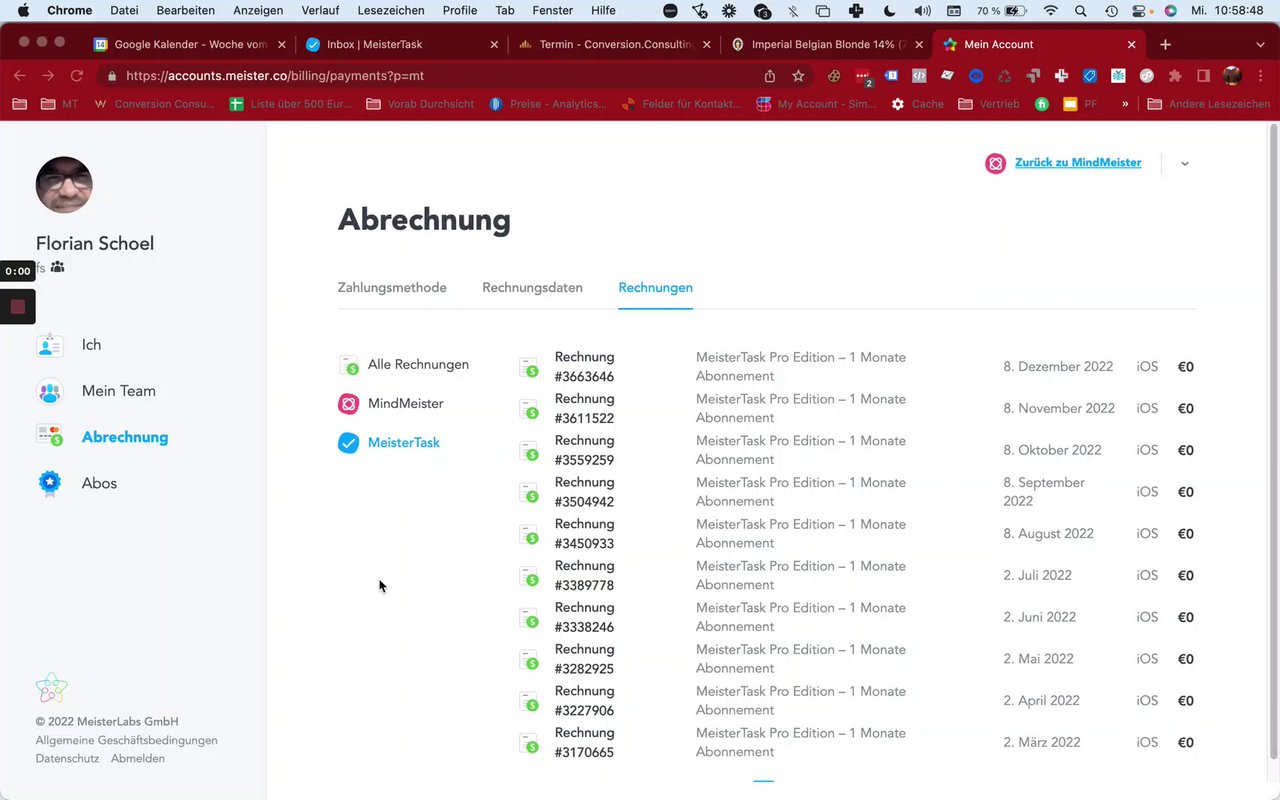Click the Wi-Fi icon in the menu bar

[1050, 11]
